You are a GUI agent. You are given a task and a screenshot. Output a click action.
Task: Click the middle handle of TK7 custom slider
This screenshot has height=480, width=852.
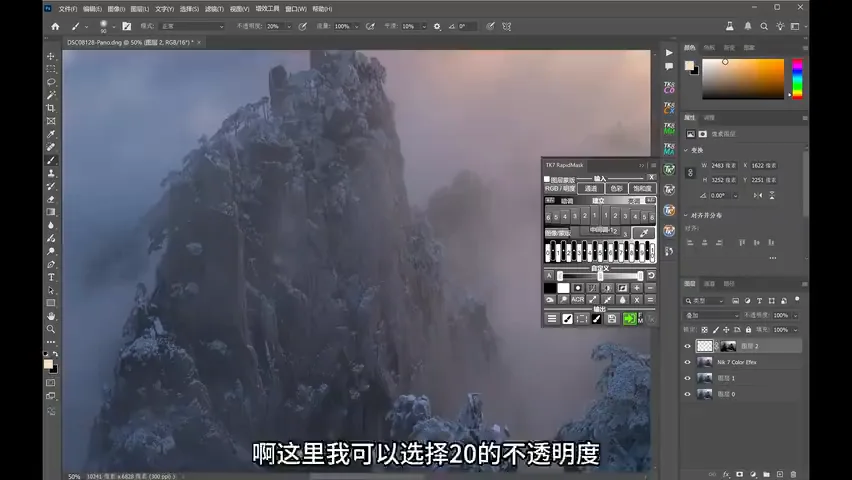(x=600, y=276)
